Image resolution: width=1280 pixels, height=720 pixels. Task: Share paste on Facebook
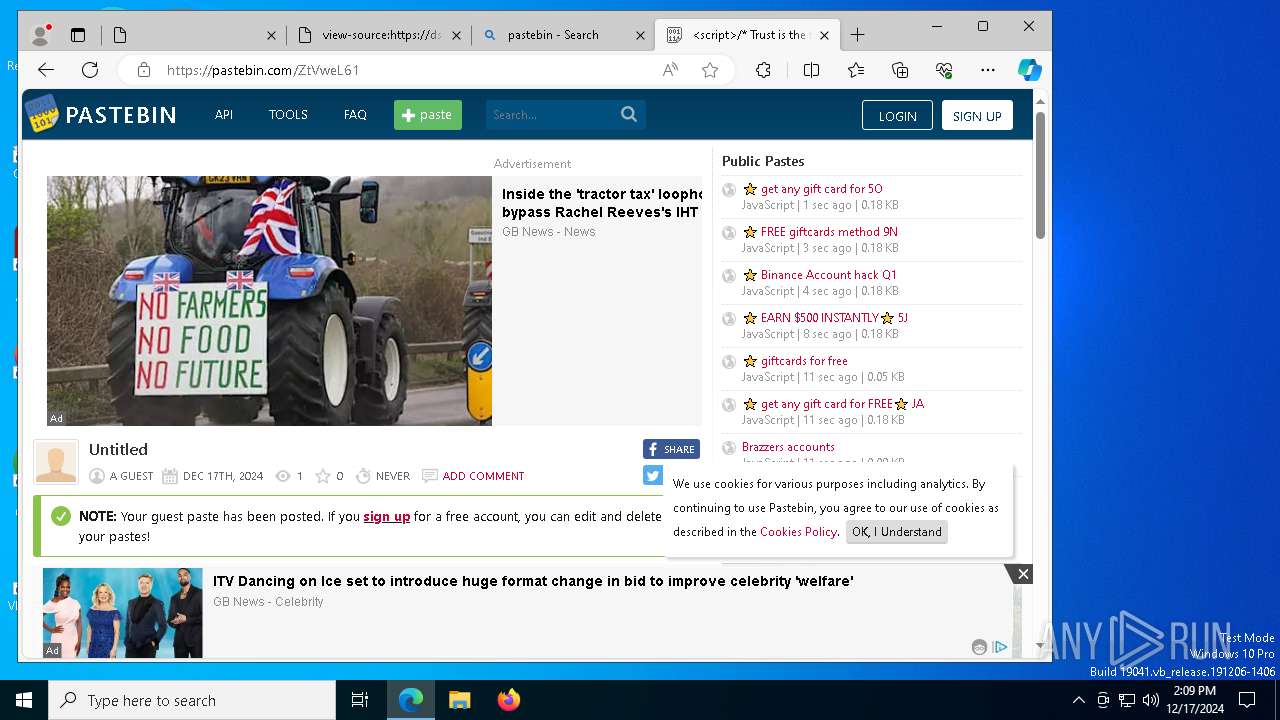click(671, 449)
